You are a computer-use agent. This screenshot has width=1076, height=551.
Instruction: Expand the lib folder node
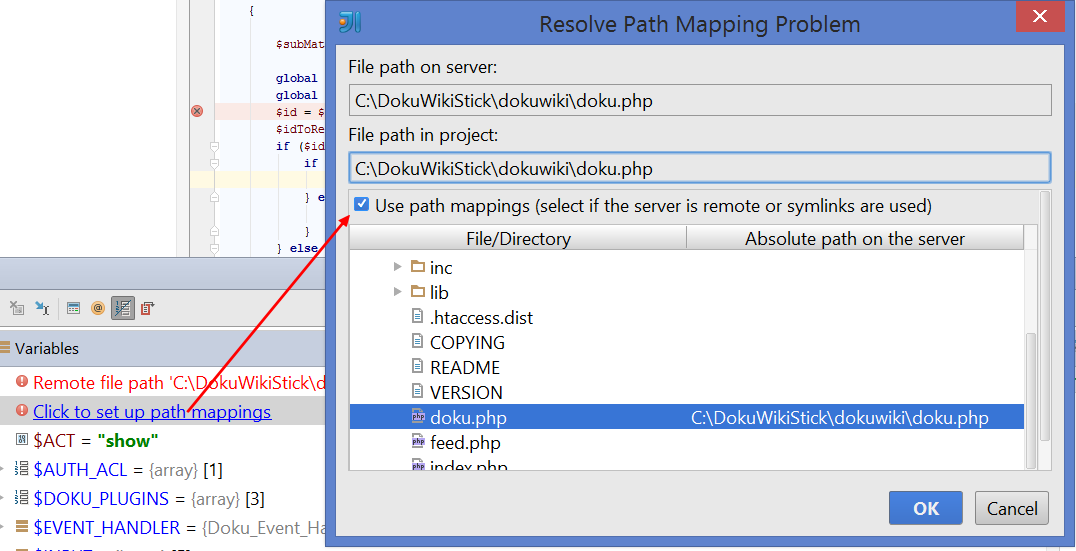coord(398,292)
